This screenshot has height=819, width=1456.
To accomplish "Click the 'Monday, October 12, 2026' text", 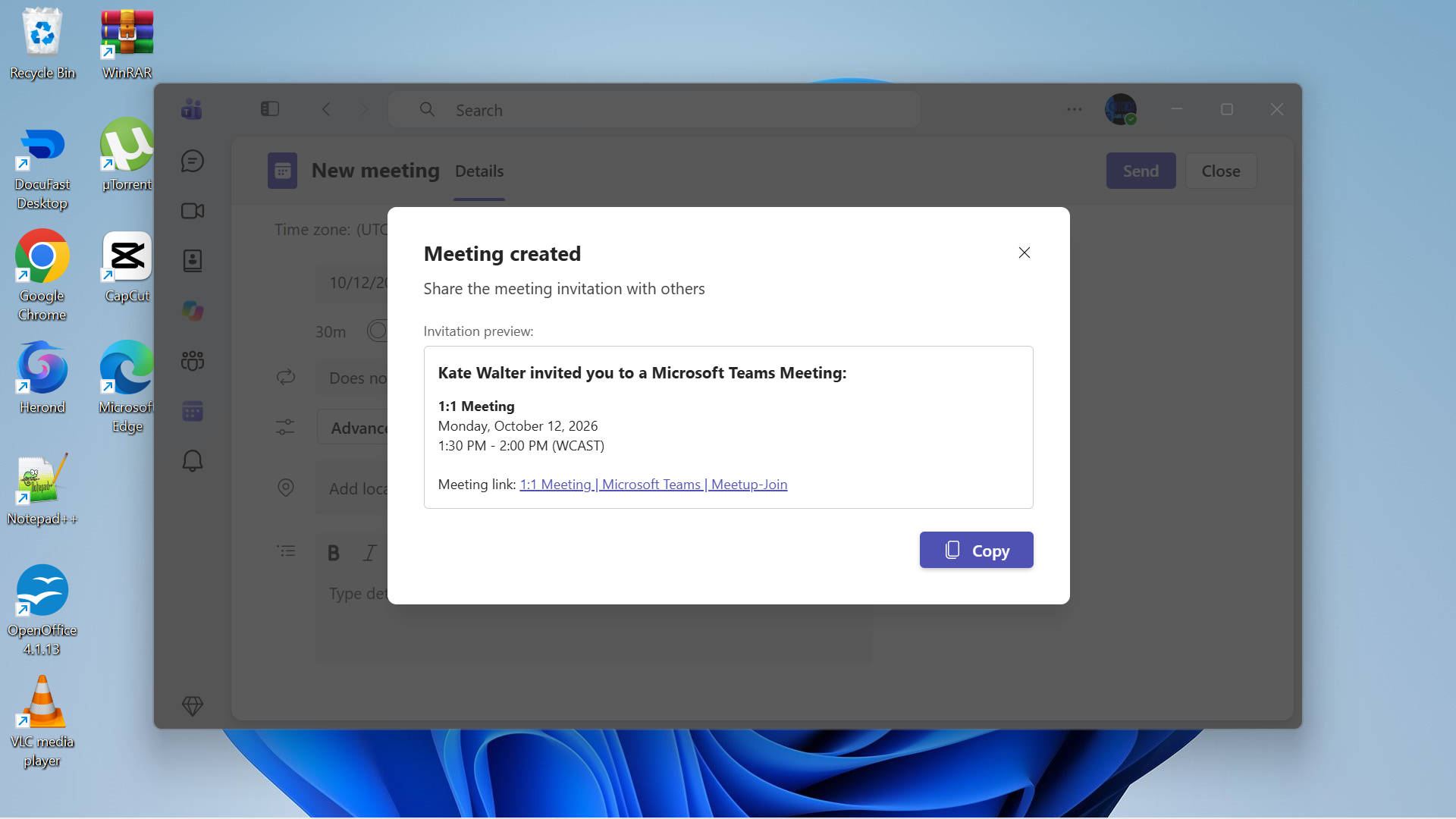I will pos(518,426).
